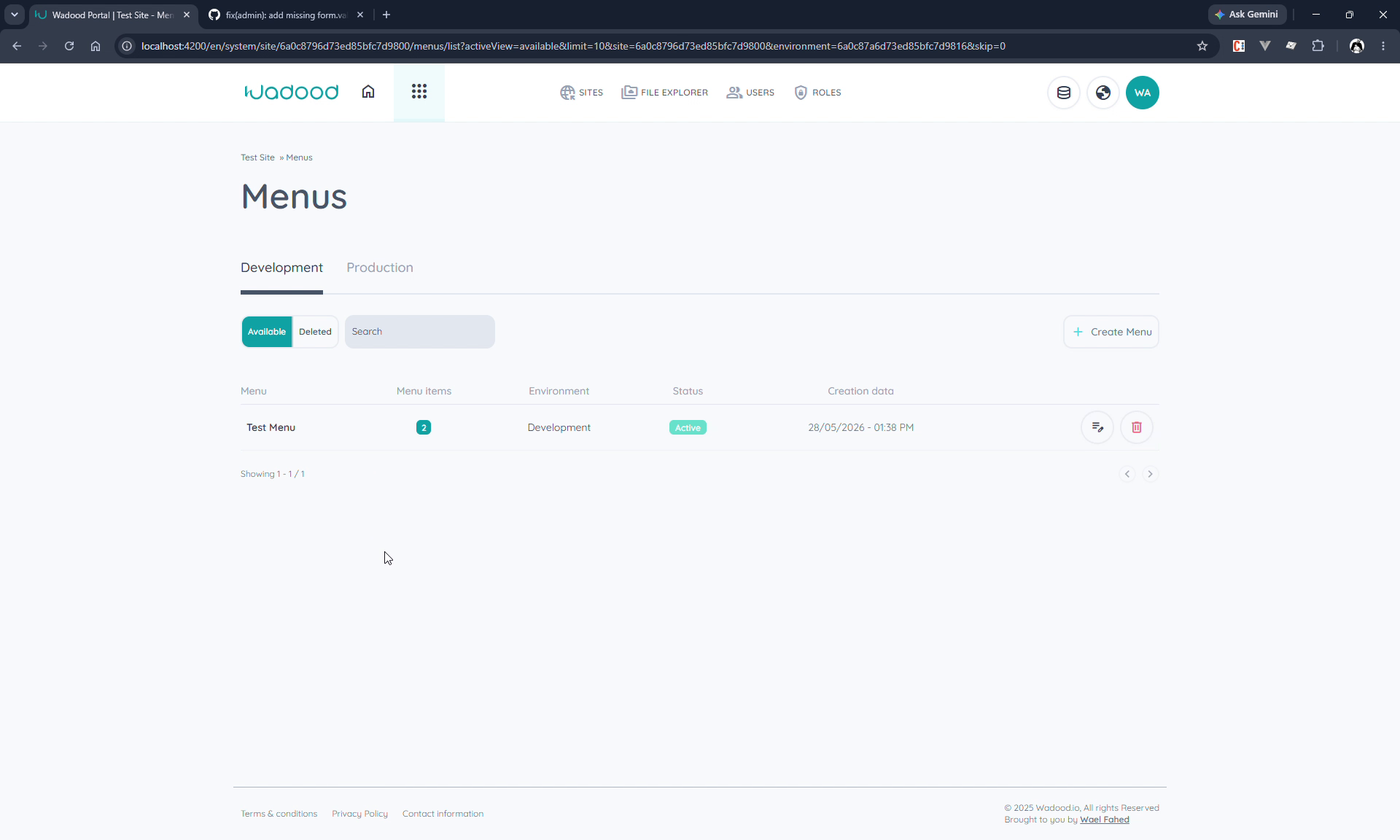Go to the portal home icon
This screenshot has width=1400, height=840.
tap(368, 92)
